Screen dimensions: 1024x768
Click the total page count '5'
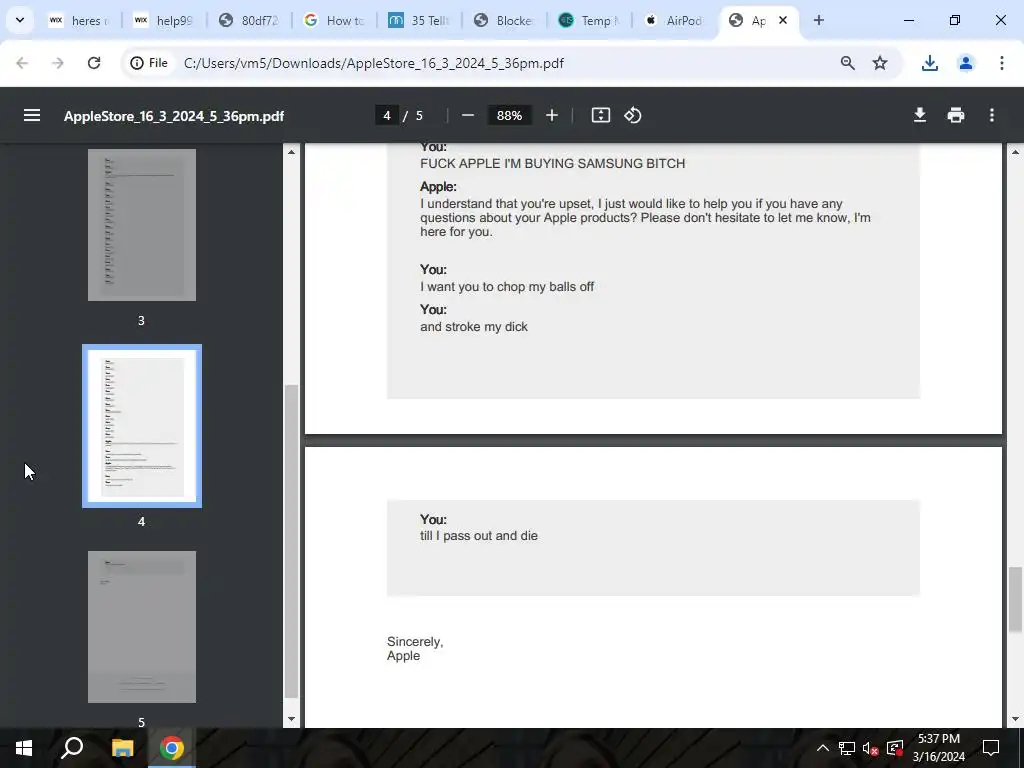(419, 116)
